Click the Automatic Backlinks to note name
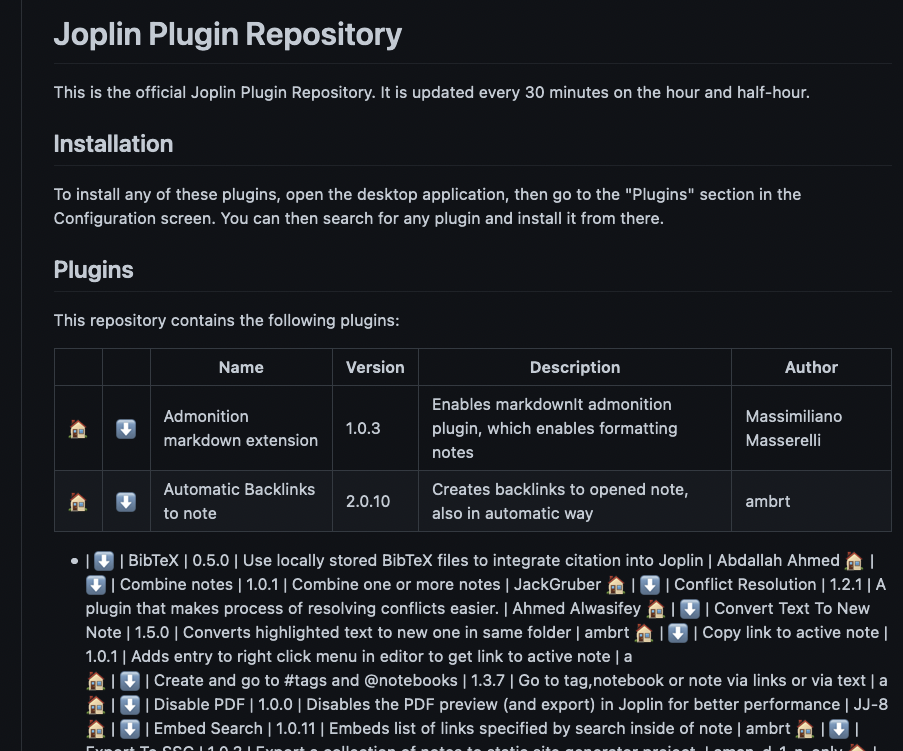The height and width of the screenshot is (751, 903). [x=239, y=501]
